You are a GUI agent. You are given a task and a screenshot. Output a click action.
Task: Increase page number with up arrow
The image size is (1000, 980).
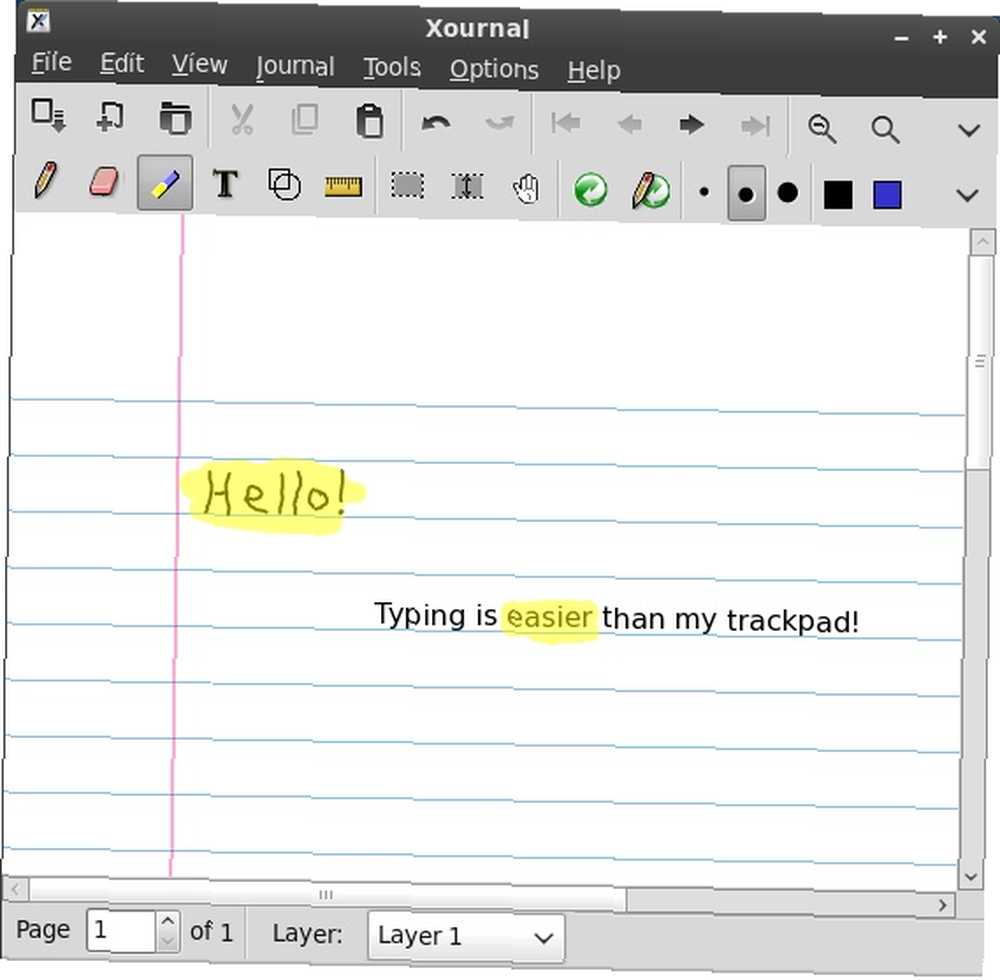168,921
